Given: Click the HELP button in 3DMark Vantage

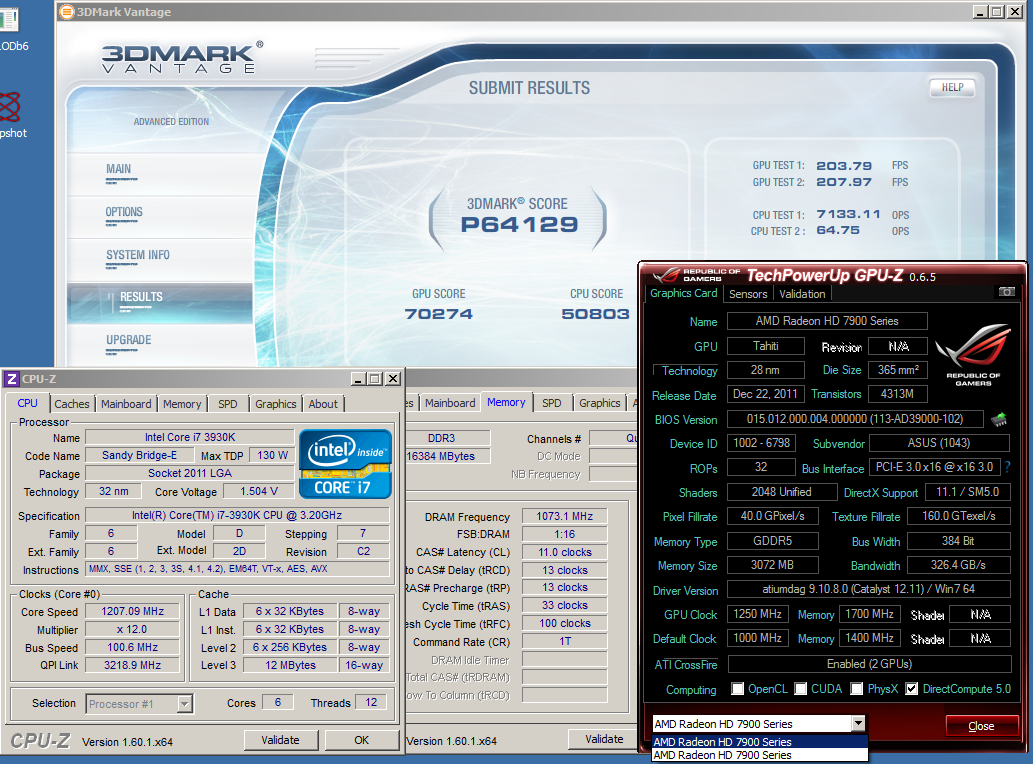Looking at the screenshot, I should pos(952,88).
